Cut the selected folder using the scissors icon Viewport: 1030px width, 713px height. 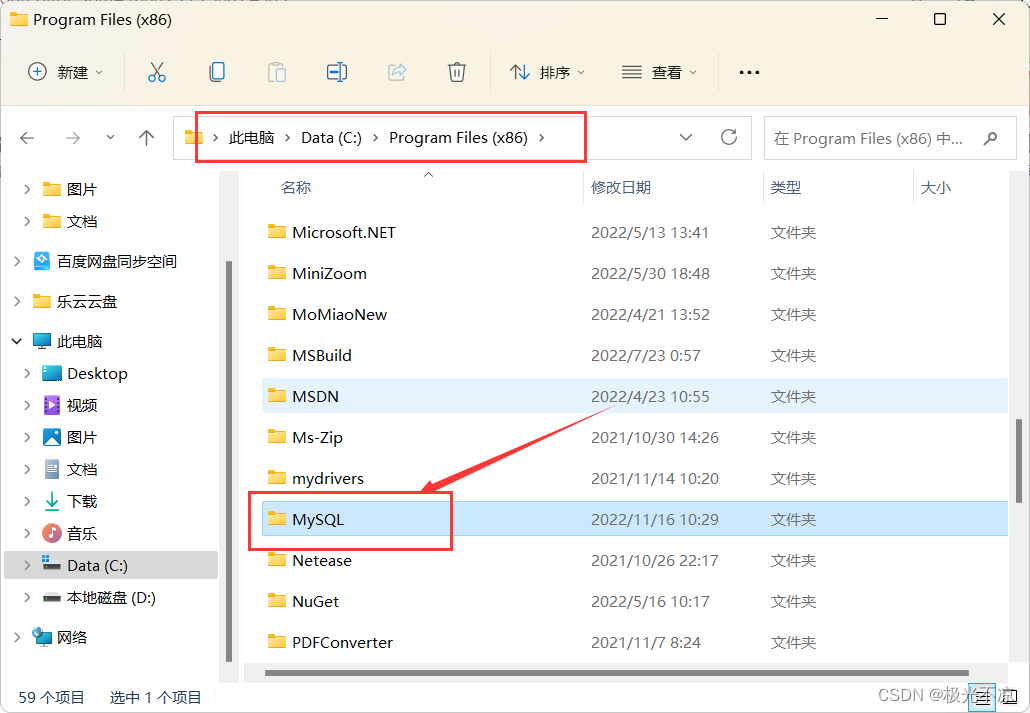pos(156,71)
